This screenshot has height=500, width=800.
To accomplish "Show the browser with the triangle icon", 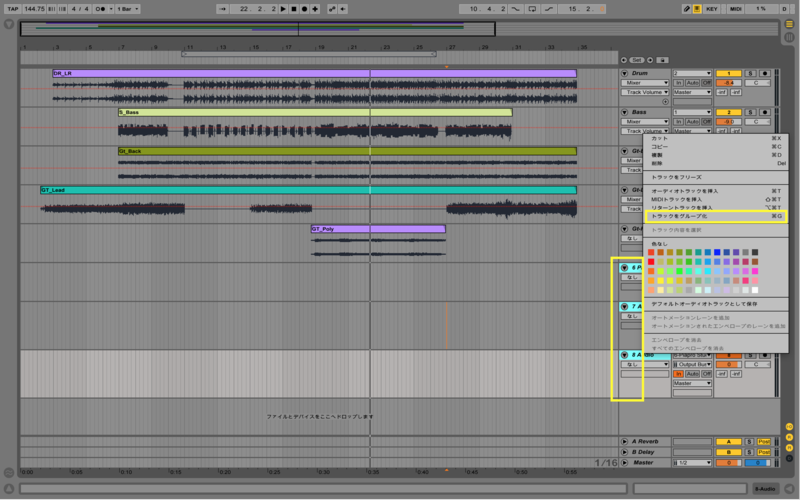I will coord(9,24).
